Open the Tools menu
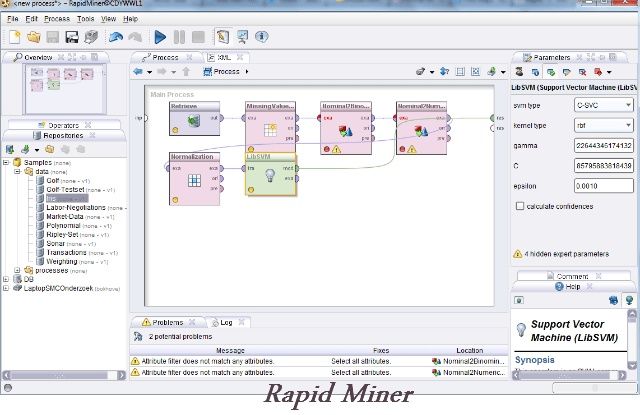This screenshot has height=415, width=640. (x=86, y=18)
